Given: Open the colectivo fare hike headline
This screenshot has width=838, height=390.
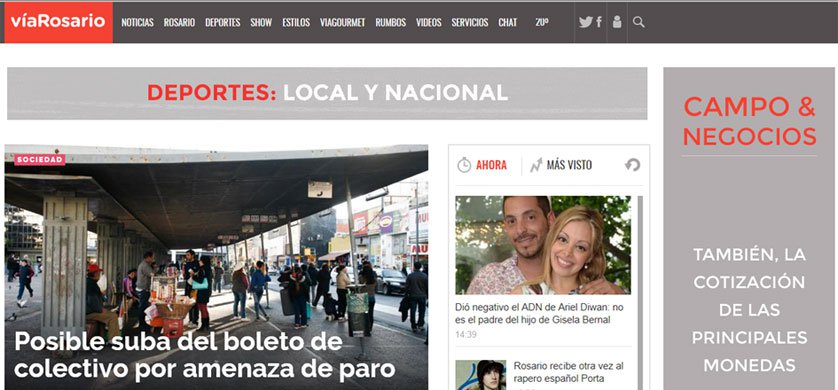Looking at the screenshot, I should click(x=204, y=356).
